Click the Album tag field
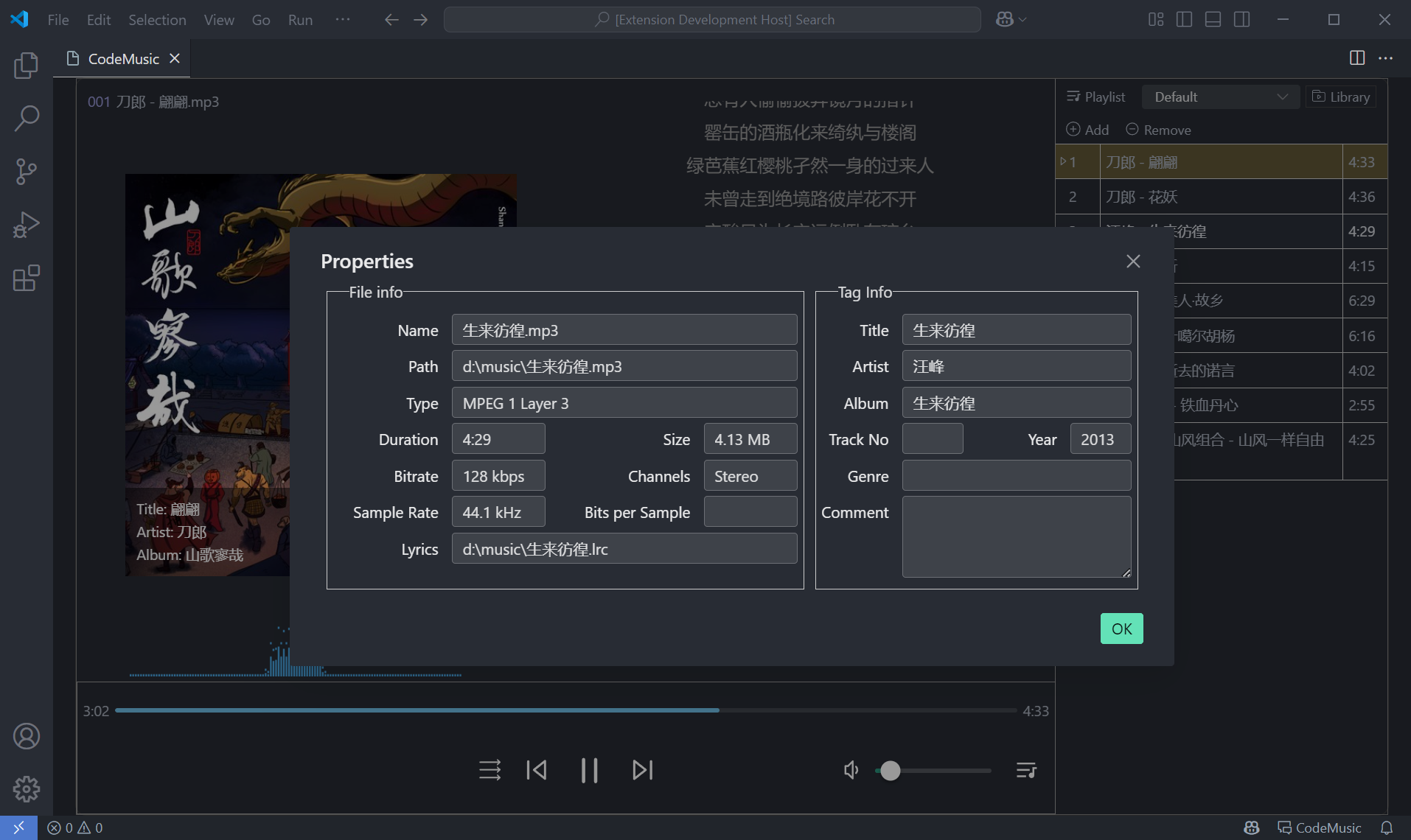This screenshot has width=1411, height=840. [1017, 403]
